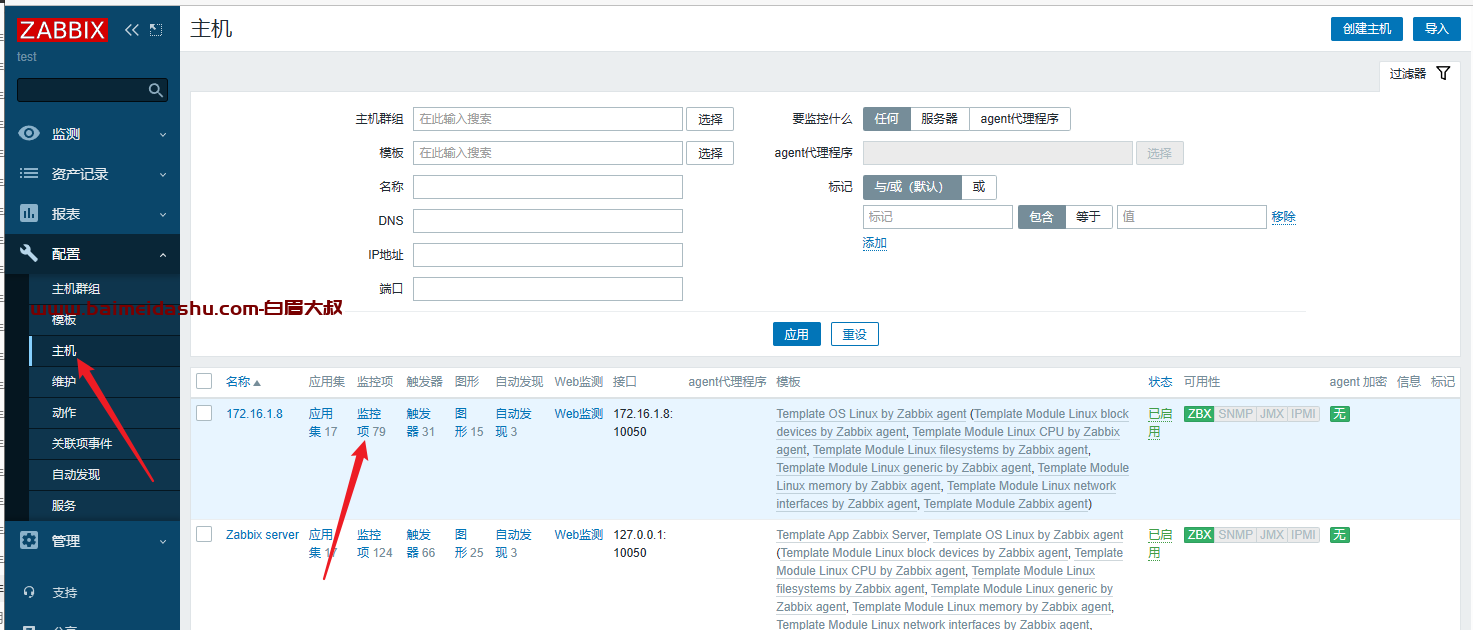1473x630 pixels.
Task: Expand the 管理 menu chevron
Action: click(x=163, y=541)
